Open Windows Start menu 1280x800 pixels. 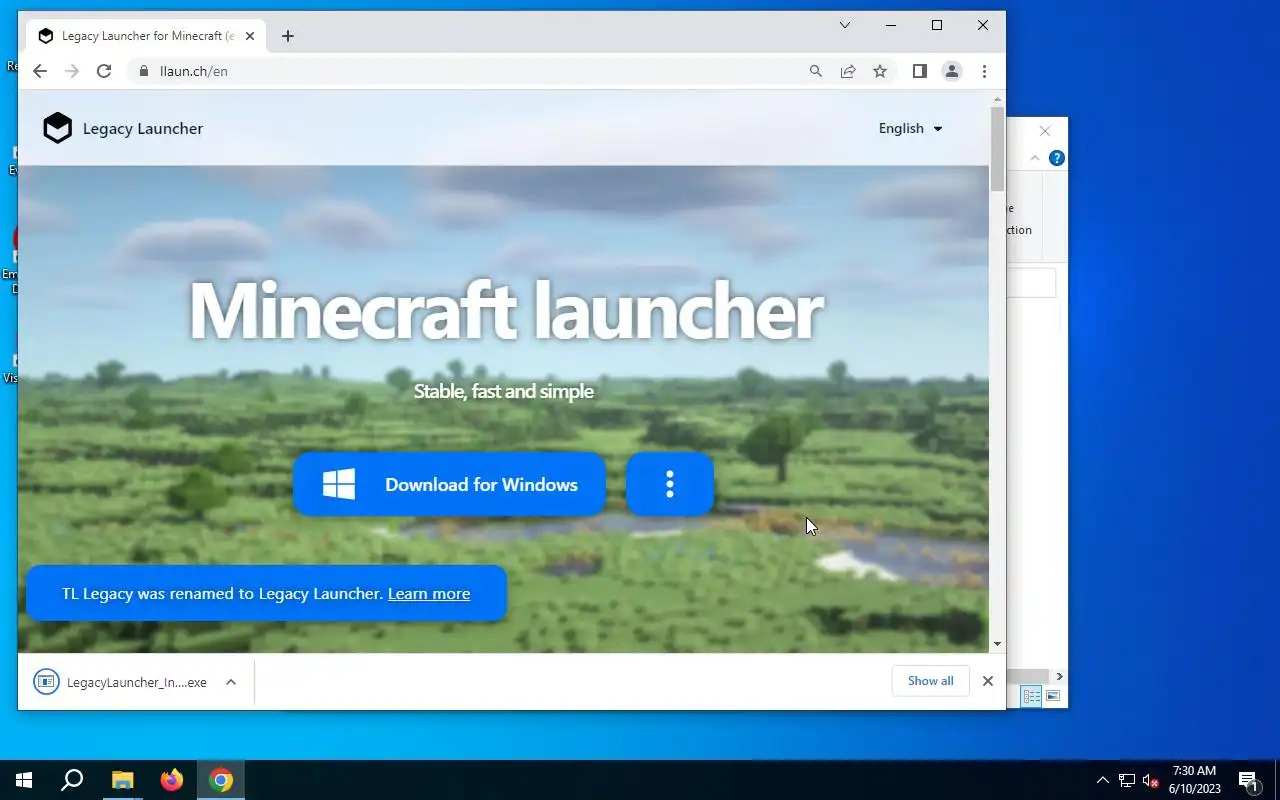[24, 780]
